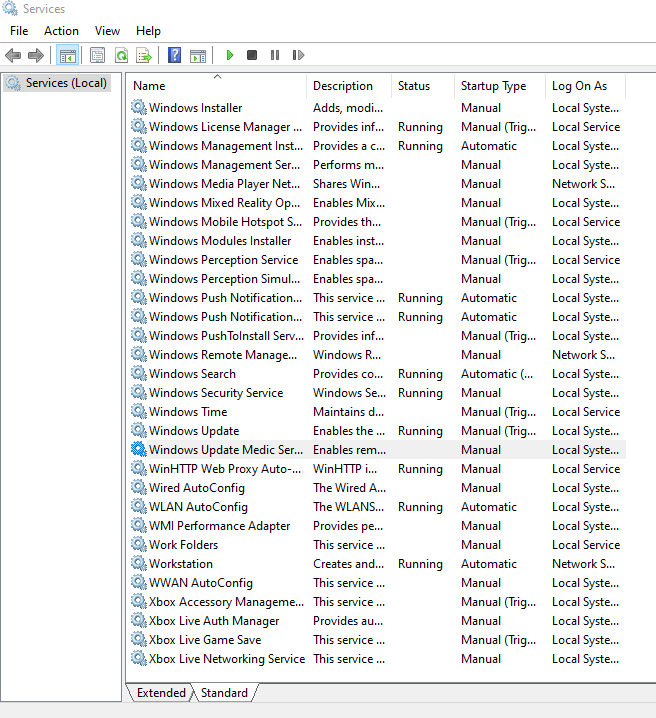
Task: Click the Pause Service icon
Action: point(275,55)
